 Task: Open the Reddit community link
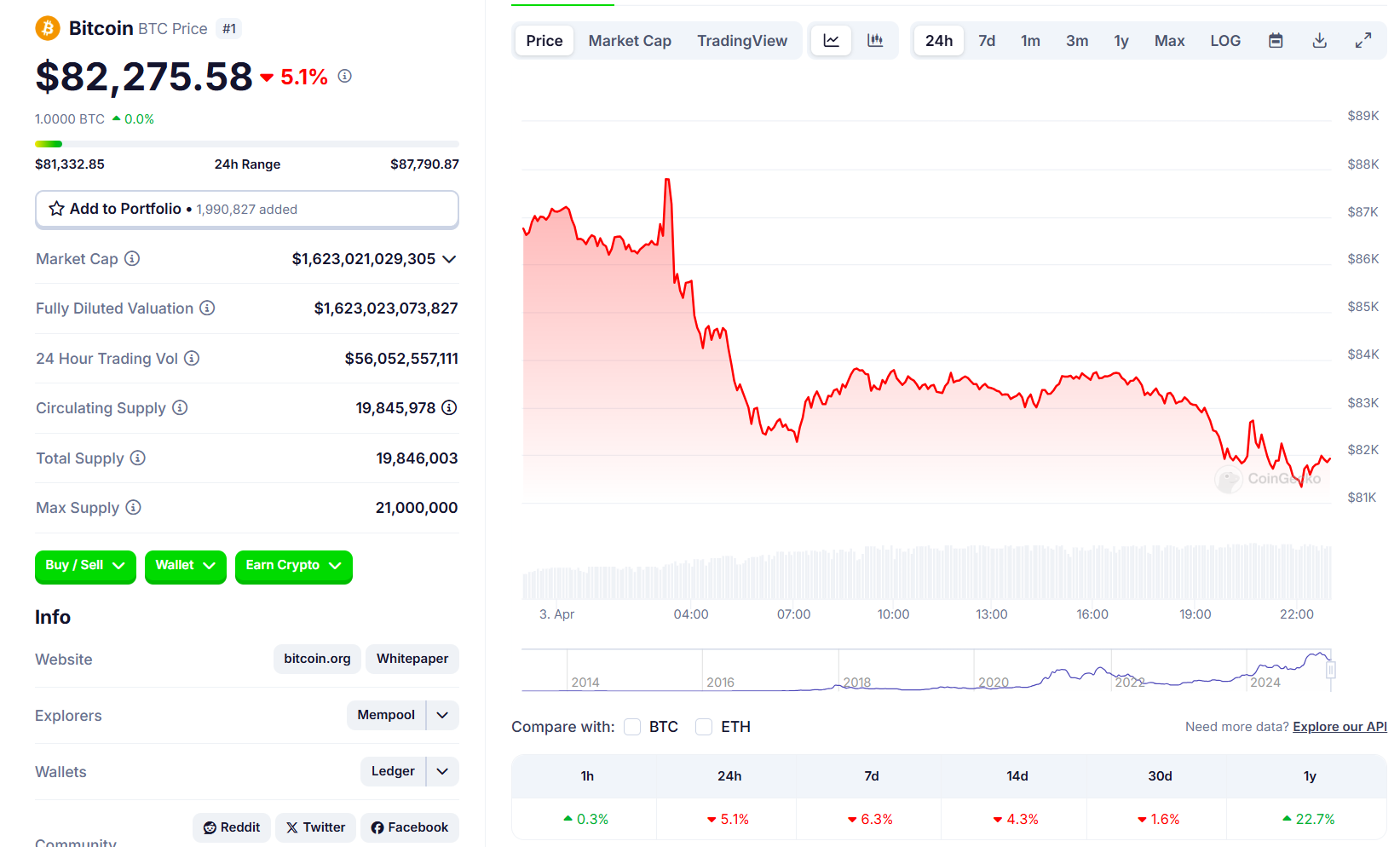232,827
